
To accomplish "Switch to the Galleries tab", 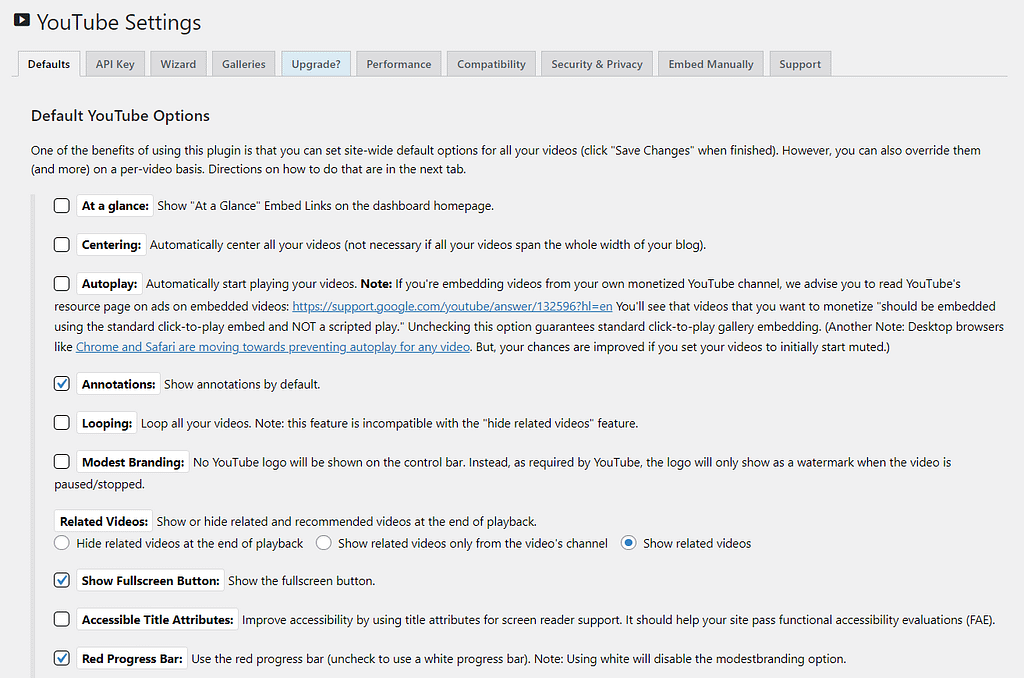I will [x=243, y=63].
